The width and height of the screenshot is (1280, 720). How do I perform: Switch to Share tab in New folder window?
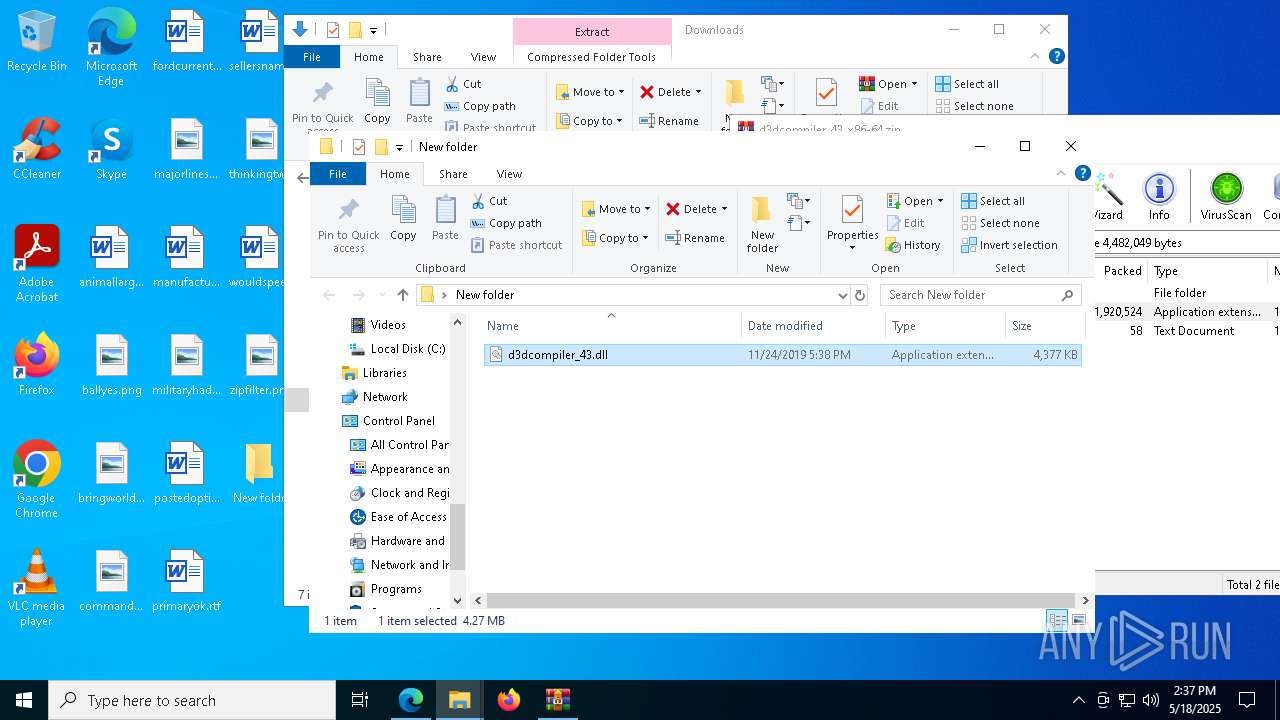(x=453, y=174)
